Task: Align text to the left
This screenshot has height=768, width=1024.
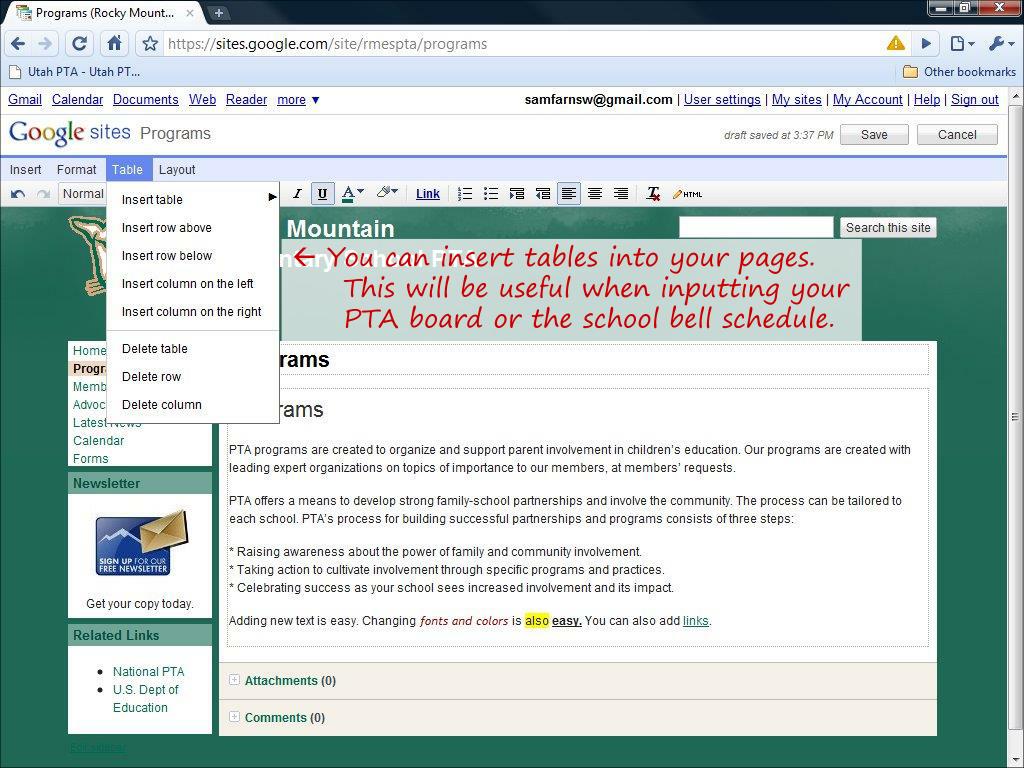Action: (569, 193)
